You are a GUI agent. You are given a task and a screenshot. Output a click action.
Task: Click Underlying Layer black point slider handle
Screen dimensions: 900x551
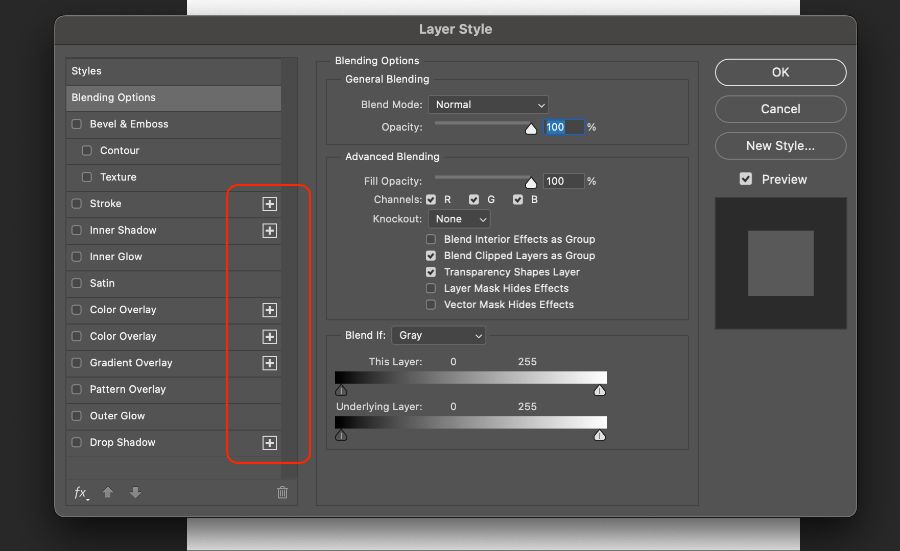pyautogui.click(x=341, y=435)
